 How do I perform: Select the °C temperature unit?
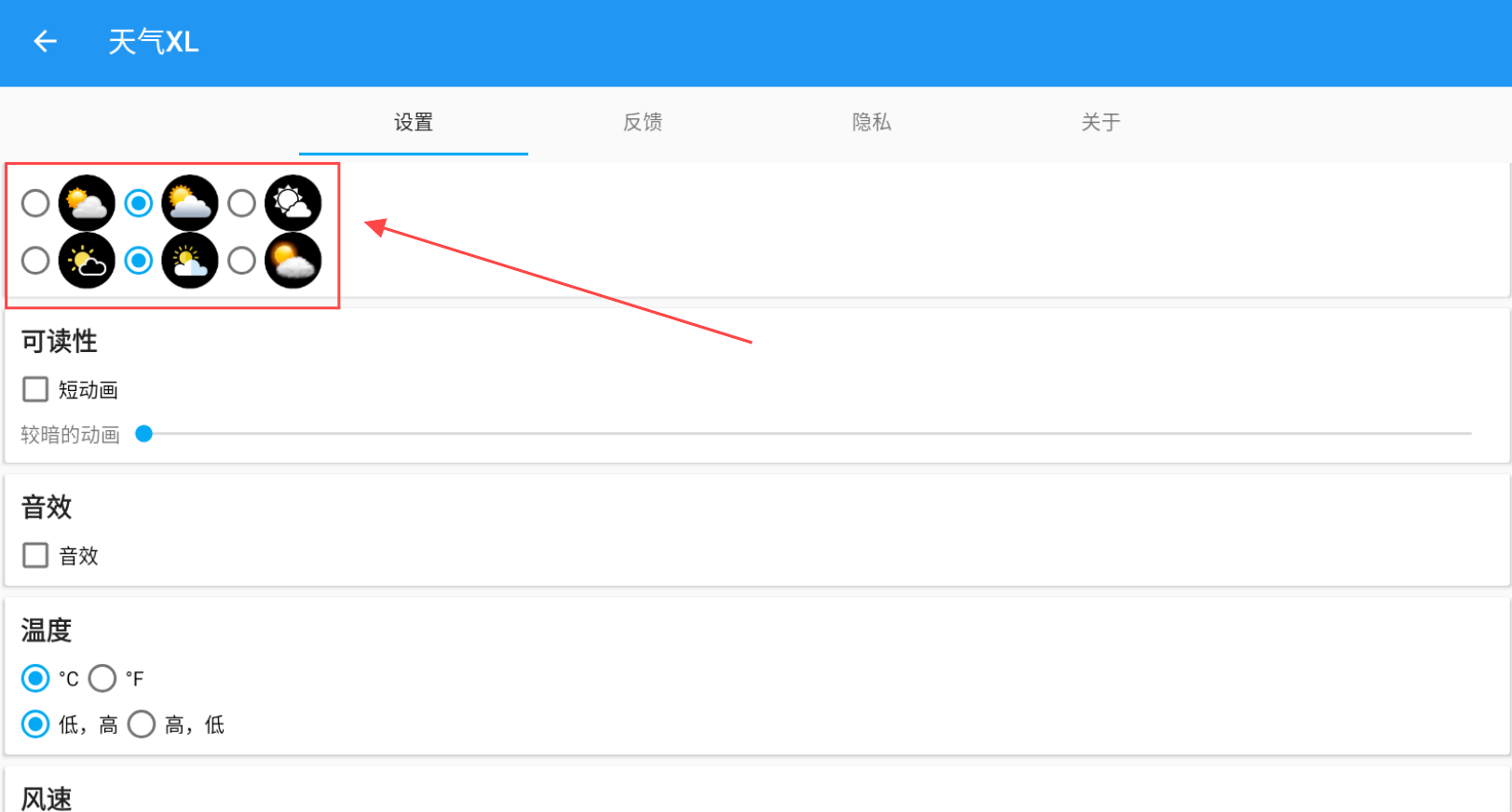35,678
